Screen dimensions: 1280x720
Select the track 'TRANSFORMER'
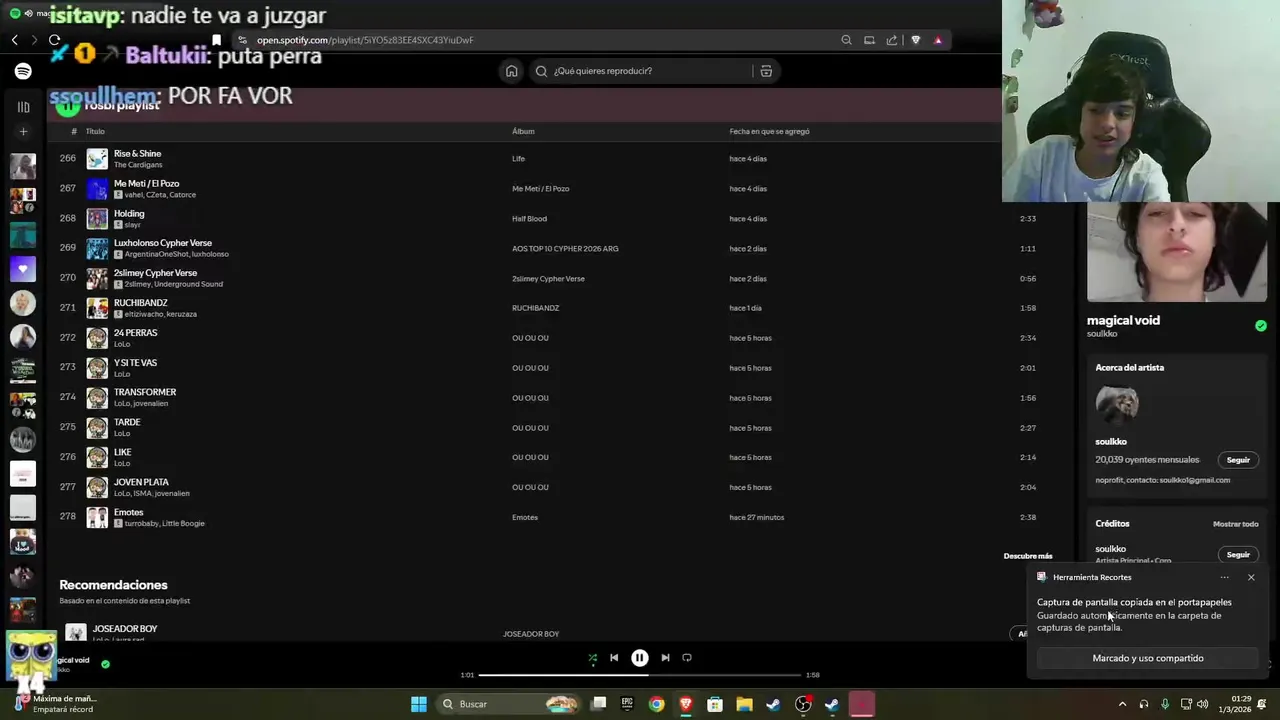coord(145,392)
